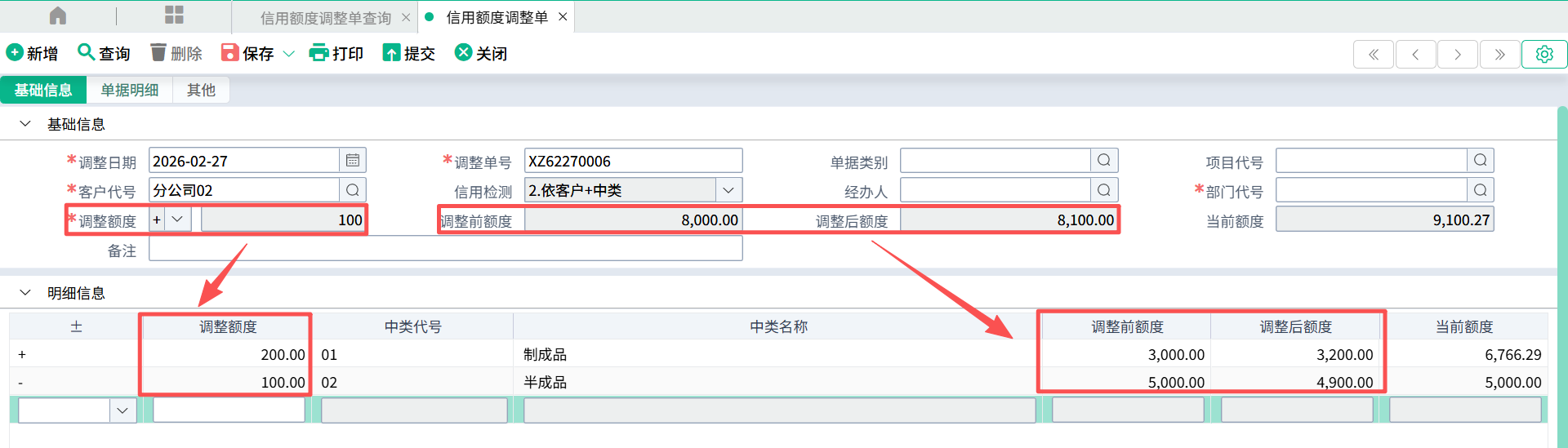The width and height of the screenshot is (1568, 448).
Task: Click the 打印 (print) toolbar icon
Action: click(318, 53)
